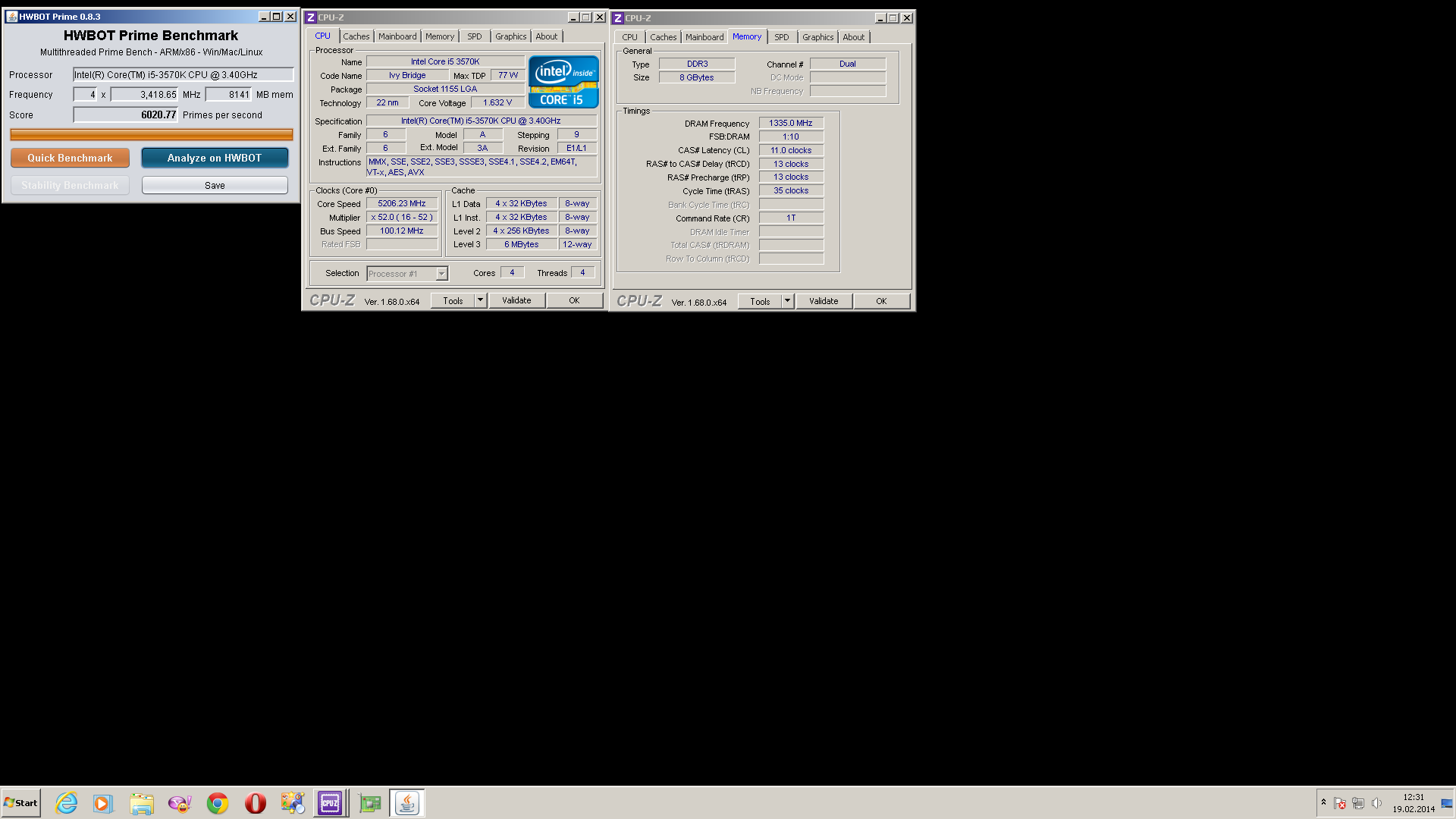
Task: Click OK in the CPU window
Action: pyautogui.click(x=574, y=300)
